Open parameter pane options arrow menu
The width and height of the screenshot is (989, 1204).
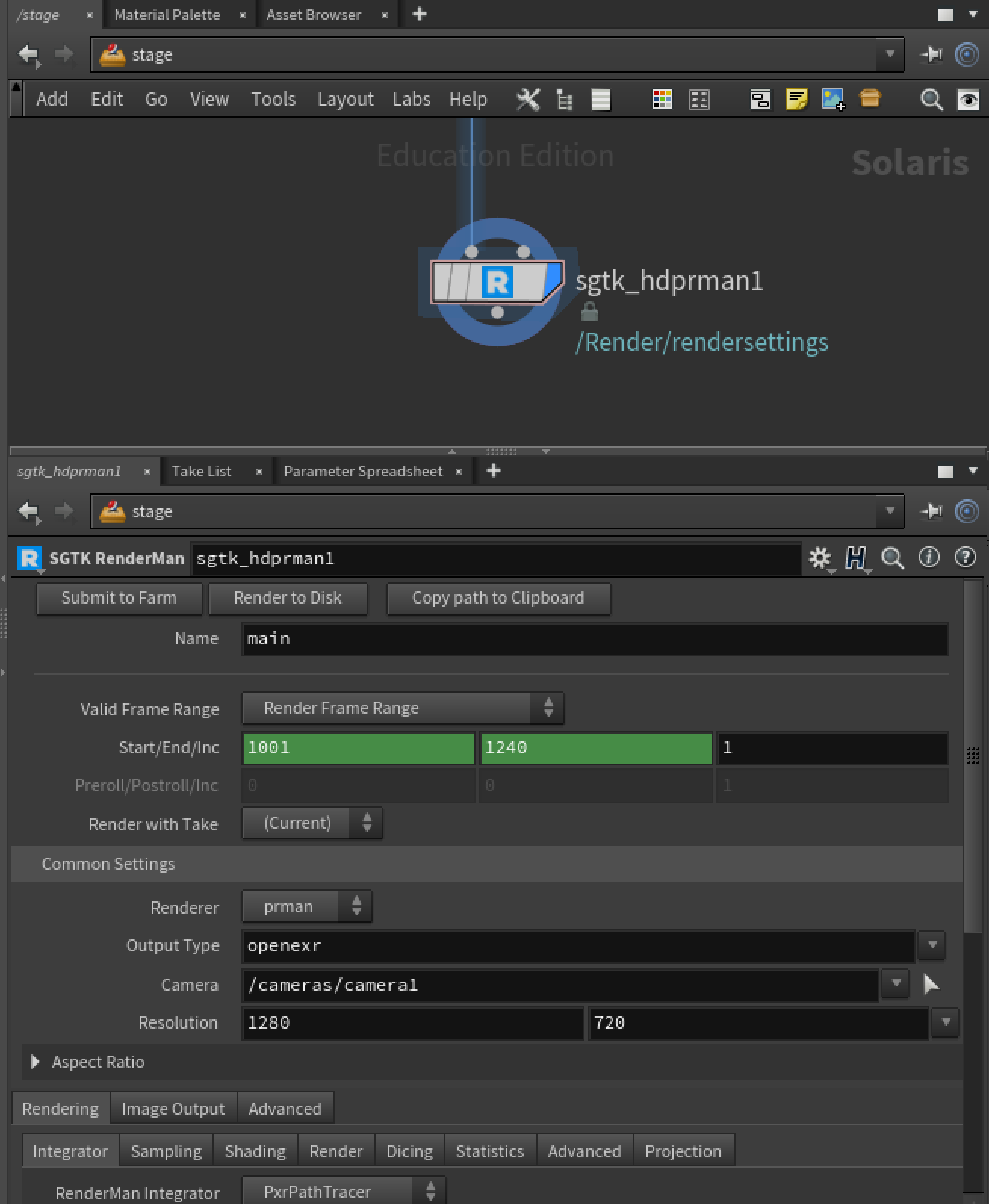[x=973, y=471]
